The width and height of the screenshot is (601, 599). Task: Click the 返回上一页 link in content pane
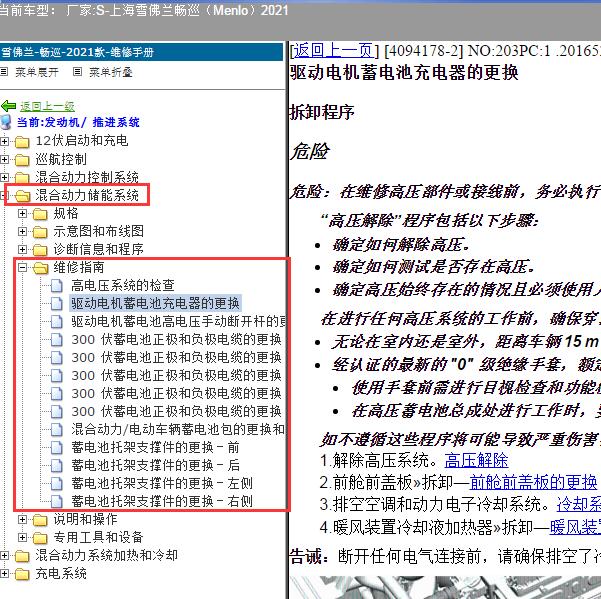[333, 51]
